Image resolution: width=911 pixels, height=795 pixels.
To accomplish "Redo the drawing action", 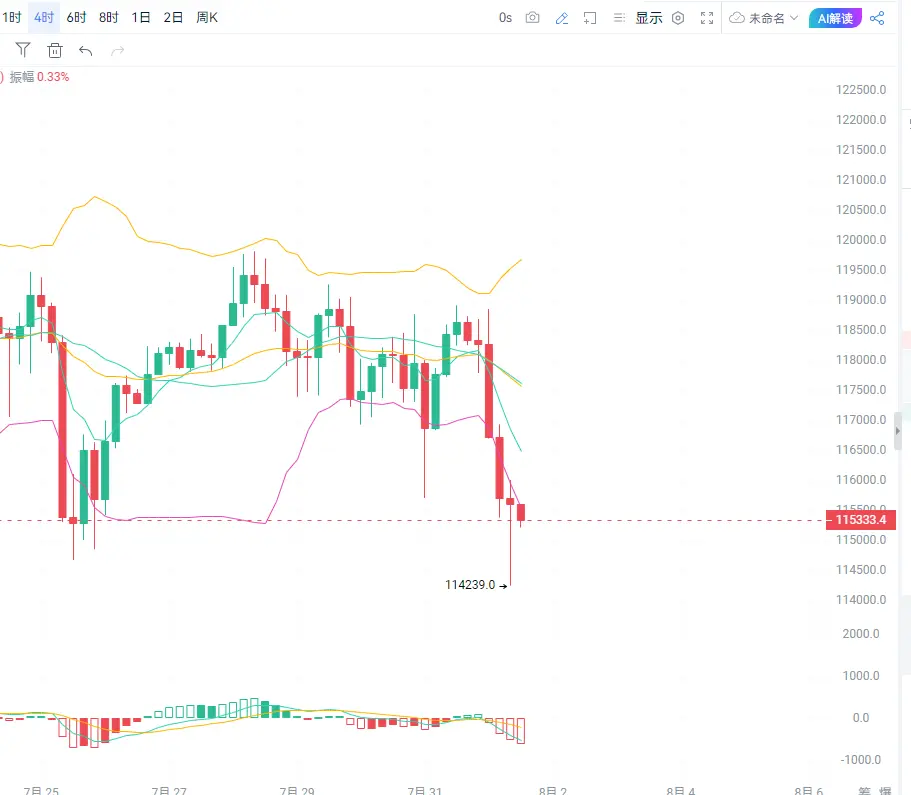I will [117, 51].
